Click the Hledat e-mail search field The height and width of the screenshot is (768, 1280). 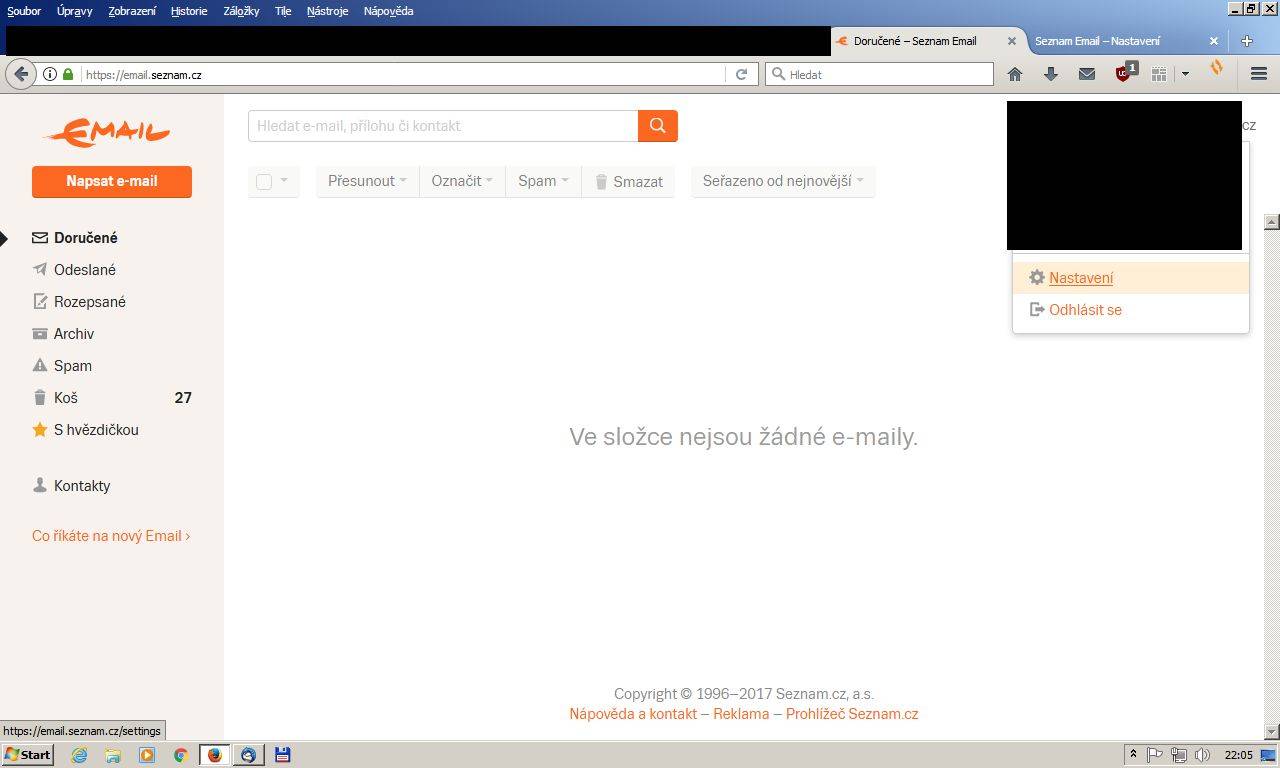pos(443,125)
